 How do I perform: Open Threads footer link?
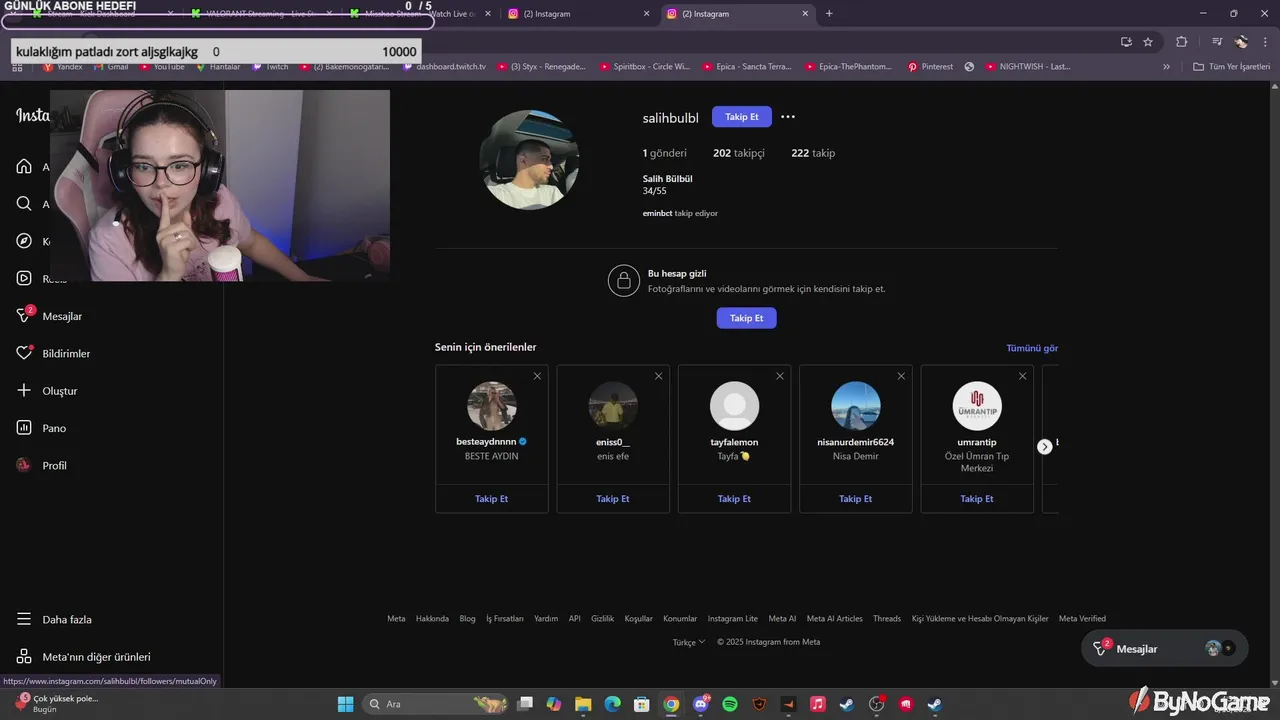coord(887,618)
